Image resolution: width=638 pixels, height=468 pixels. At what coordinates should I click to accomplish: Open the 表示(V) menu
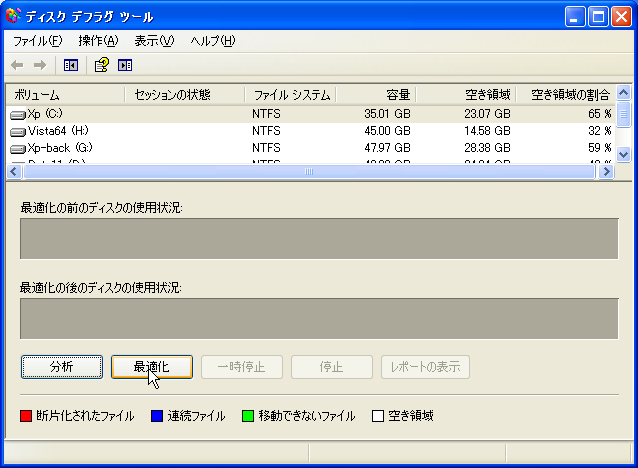point(154,41)
